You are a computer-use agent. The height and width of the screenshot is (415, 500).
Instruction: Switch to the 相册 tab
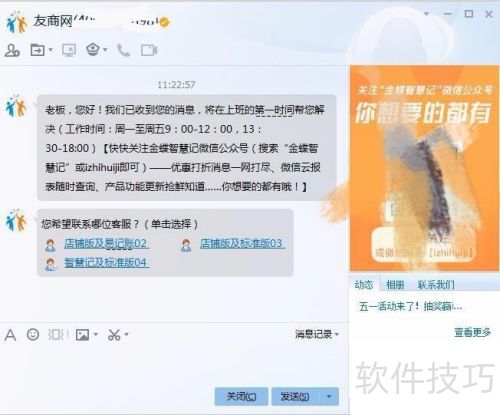pos(395,285)
